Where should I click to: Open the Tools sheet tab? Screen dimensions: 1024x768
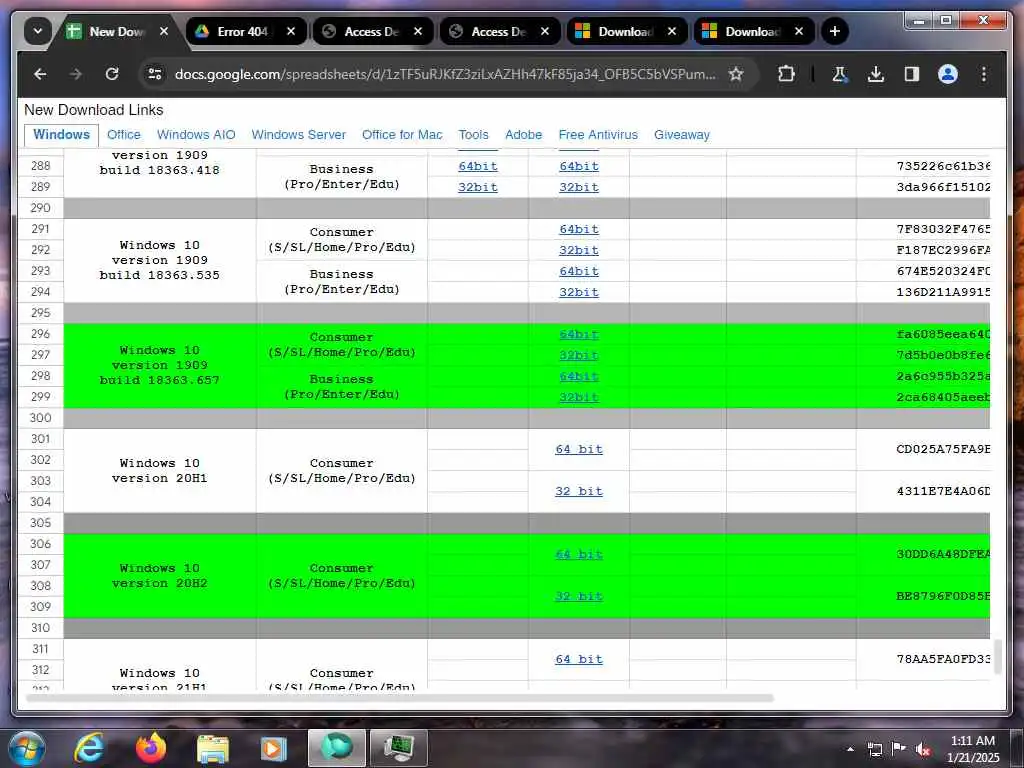473,135
